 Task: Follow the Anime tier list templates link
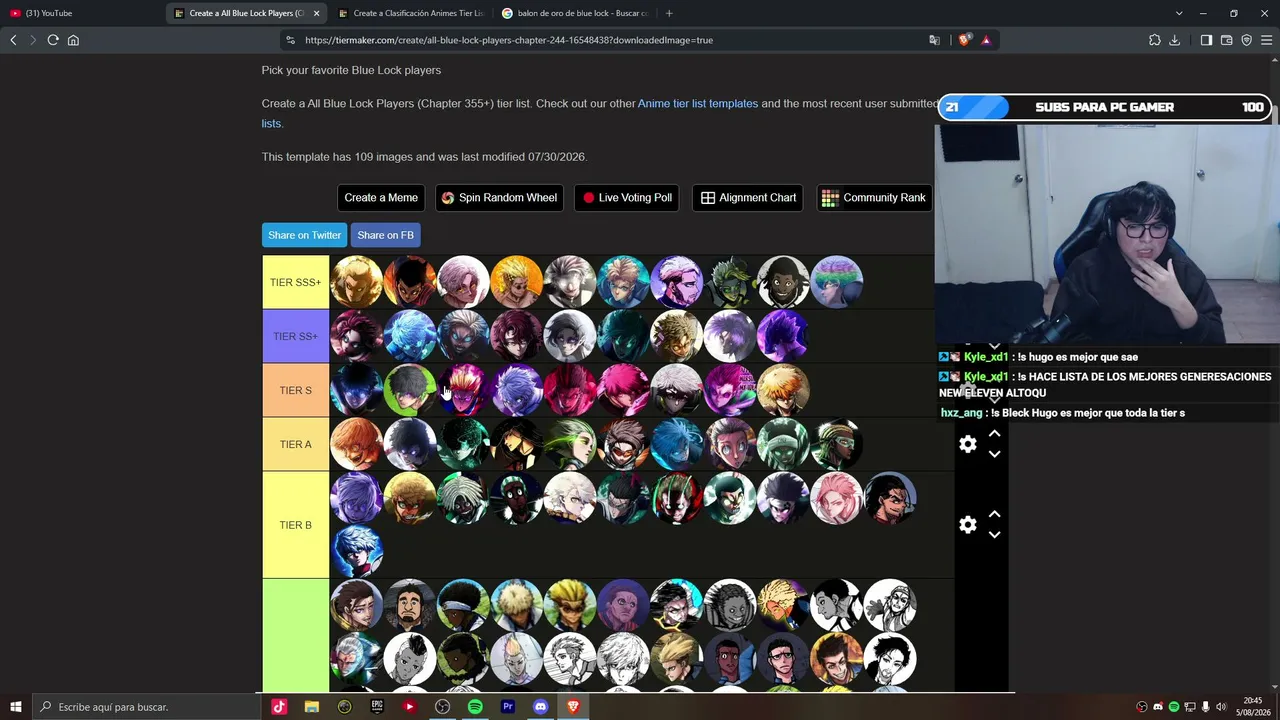point(698,104)
